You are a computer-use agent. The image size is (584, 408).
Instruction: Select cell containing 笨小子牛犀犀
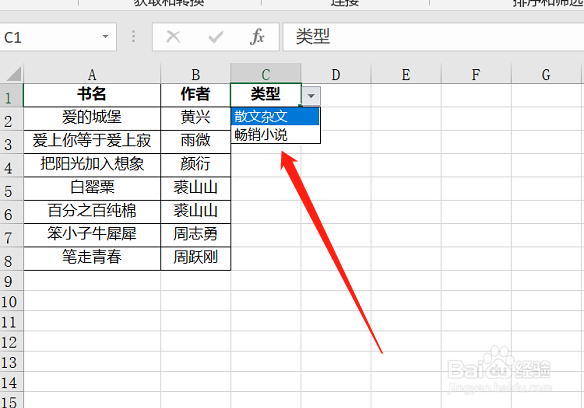92,235
